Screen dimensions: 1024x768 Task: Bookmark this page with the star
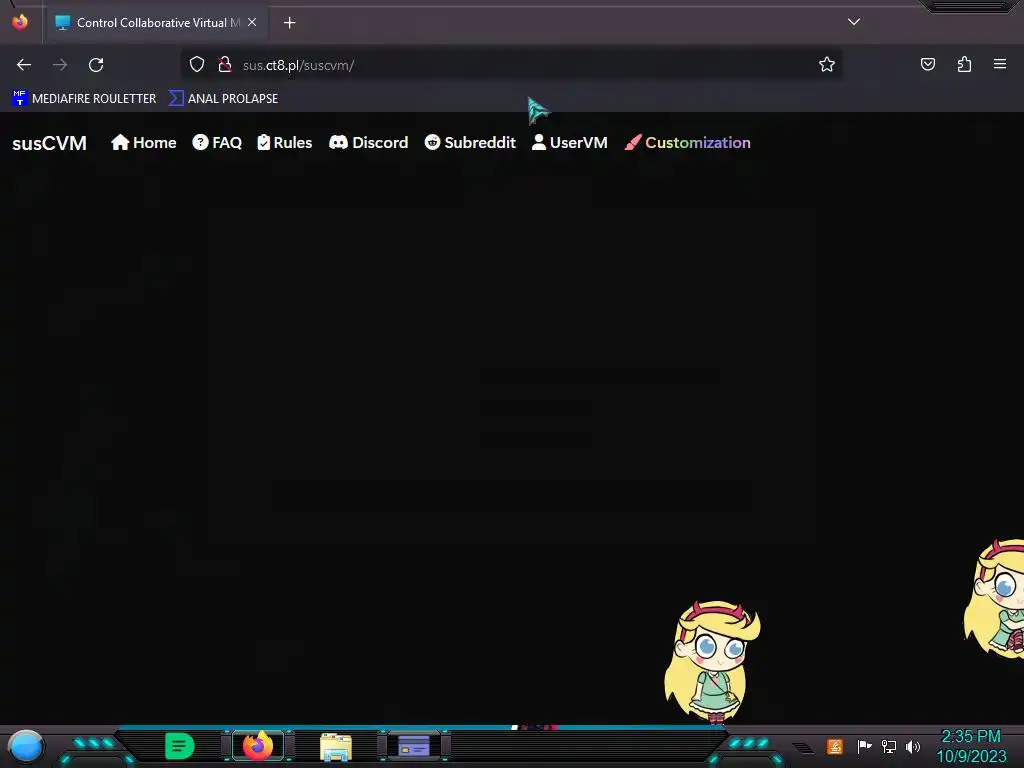[827, 64]
